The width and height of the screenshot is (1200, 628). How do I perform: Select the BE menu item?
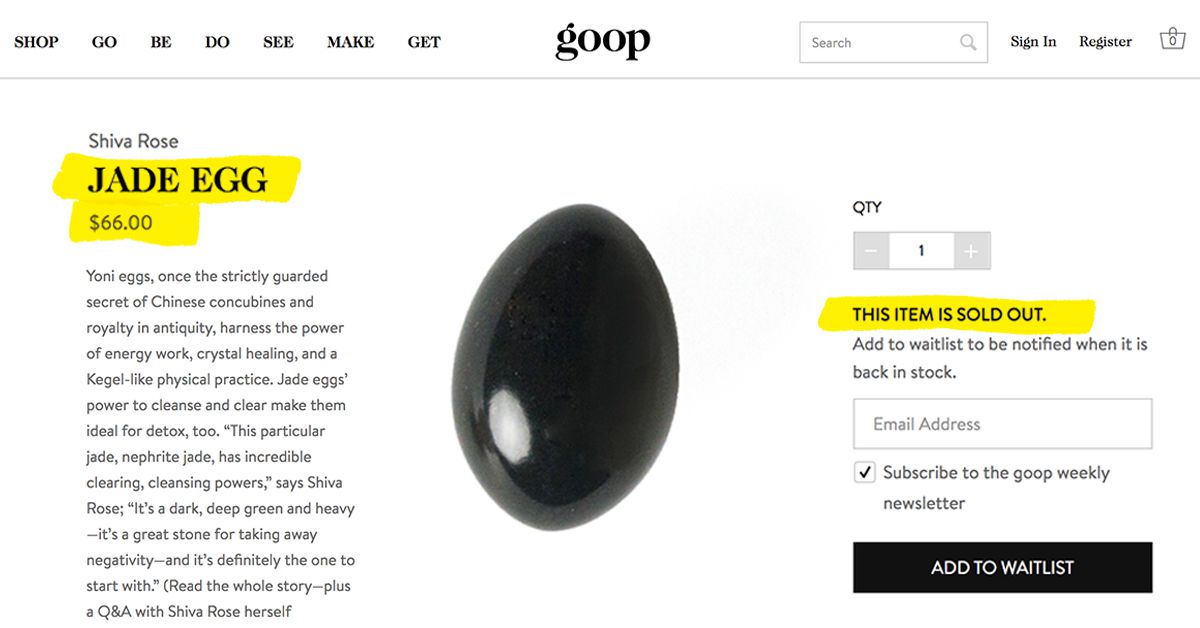tap(161, 42)
